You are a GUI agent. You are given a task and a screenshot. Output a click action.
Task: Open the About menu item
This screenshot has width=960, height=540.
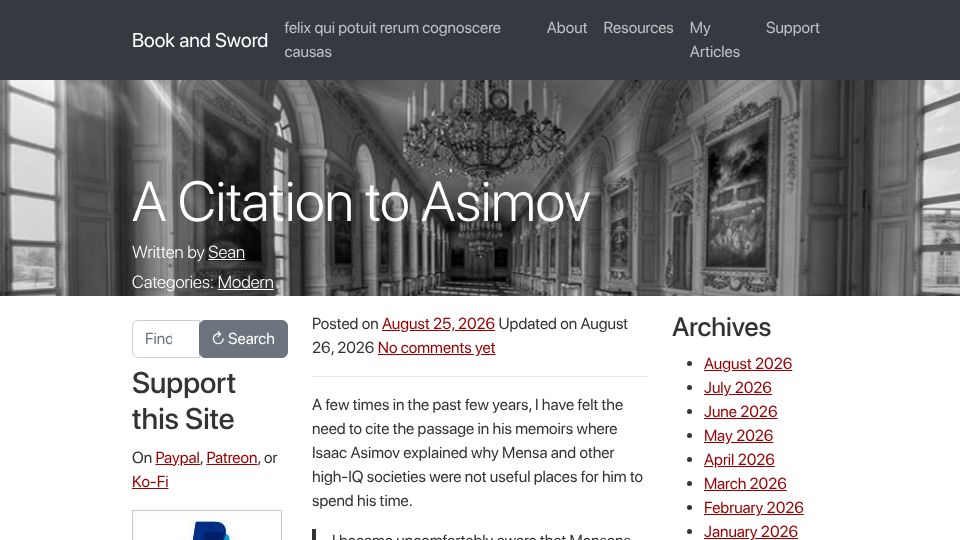click(566, 28)
